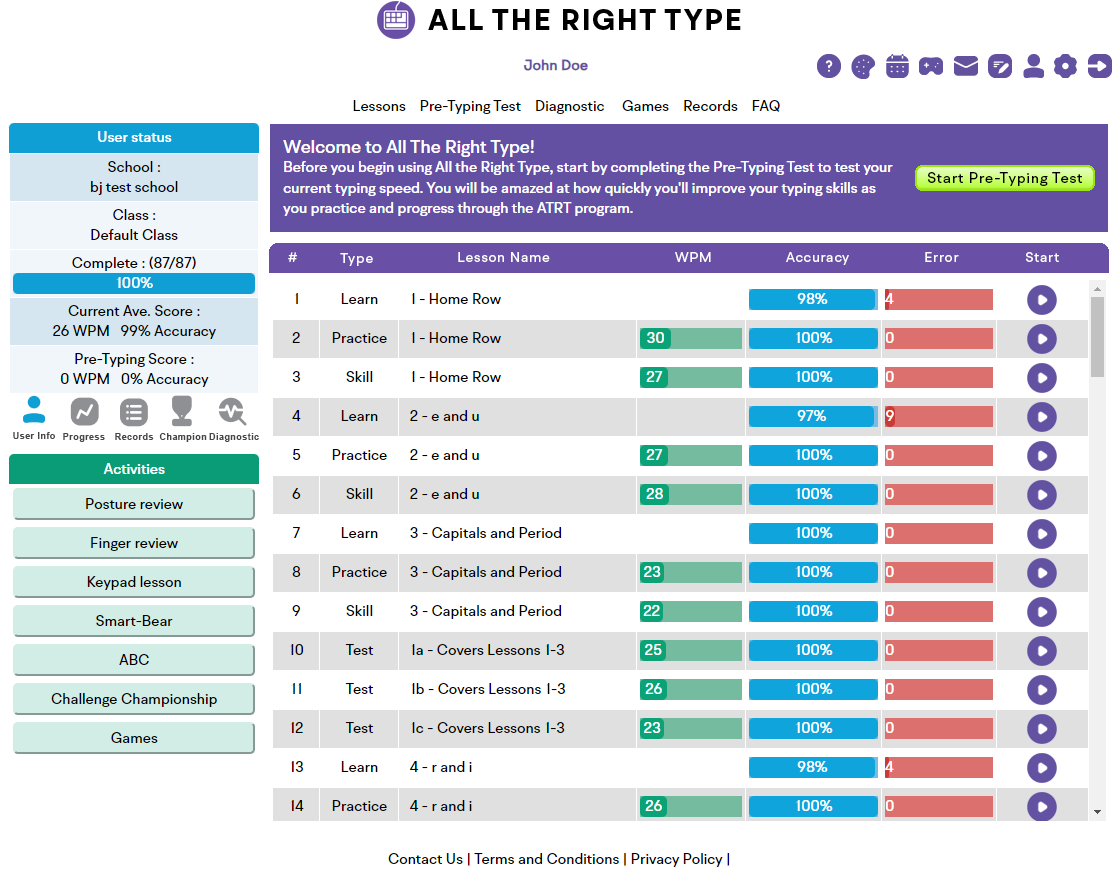1120x876 pixels.
Task: Click the 100% completion progress bar
Action: click(x=134, y=283)
